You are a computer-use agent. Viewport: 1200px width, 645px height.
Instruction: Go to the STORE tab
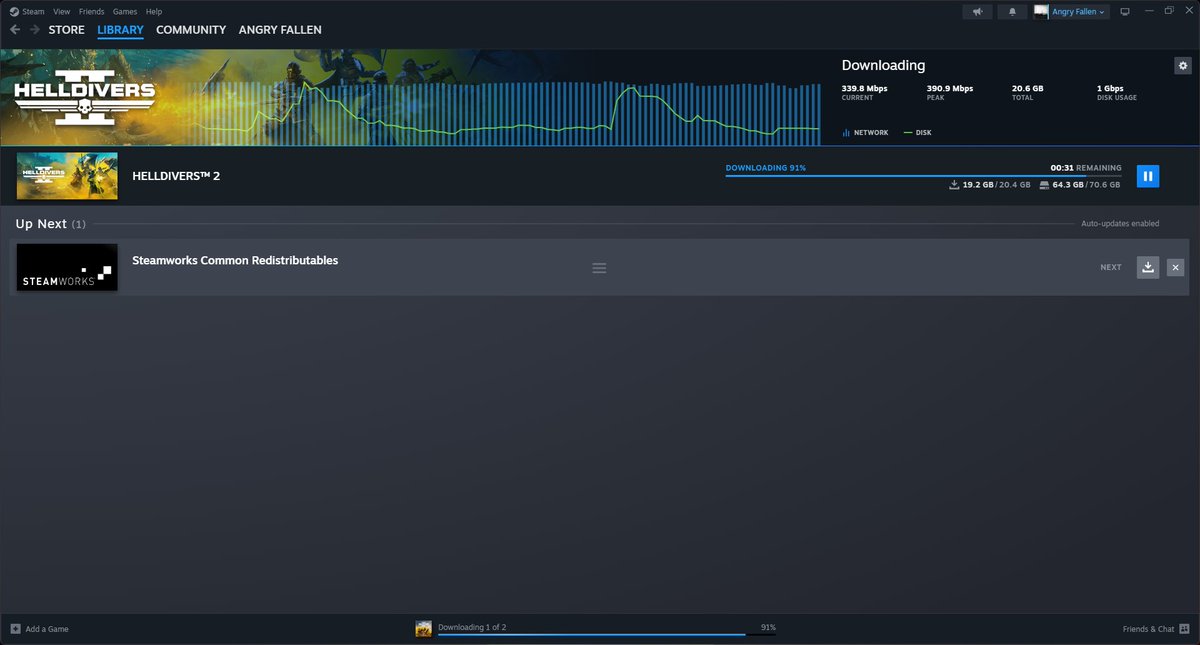click(67, 30)
